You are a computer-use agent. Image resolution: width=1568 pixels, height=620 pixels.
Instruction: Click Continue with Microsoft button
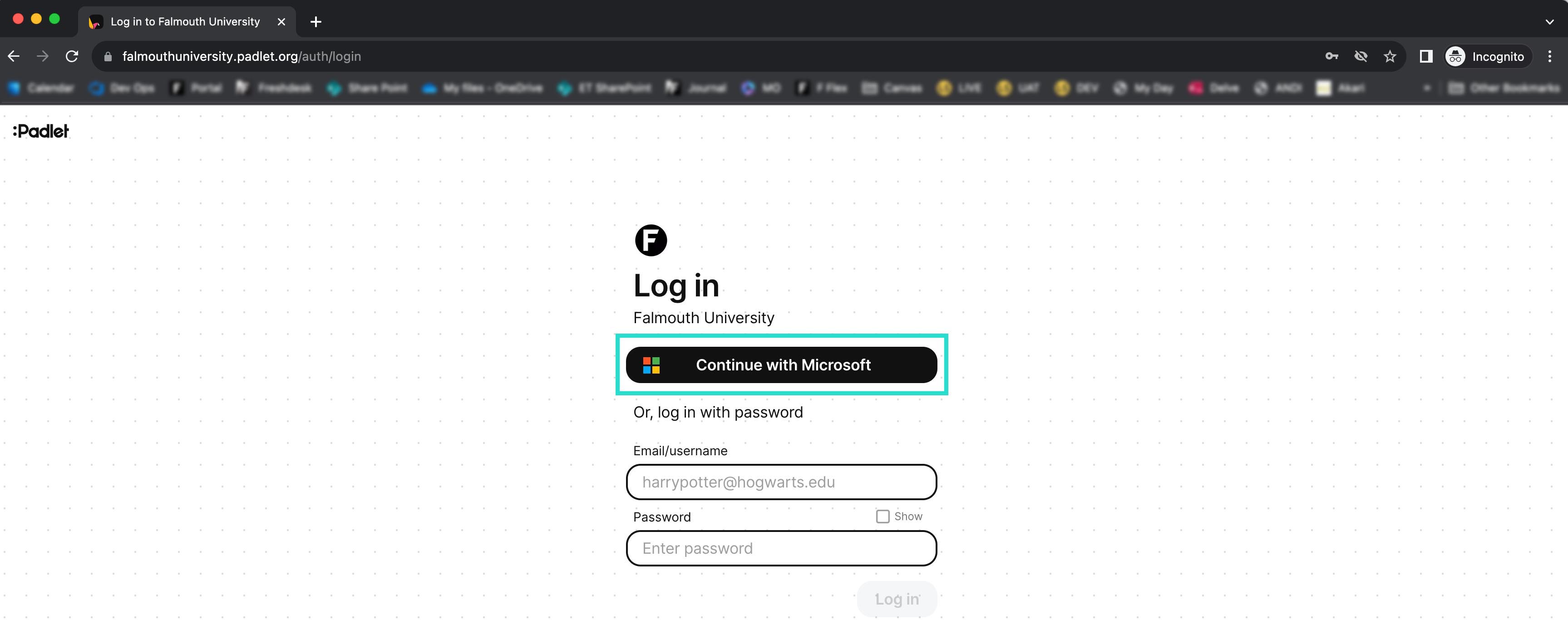tap(781, 364)
